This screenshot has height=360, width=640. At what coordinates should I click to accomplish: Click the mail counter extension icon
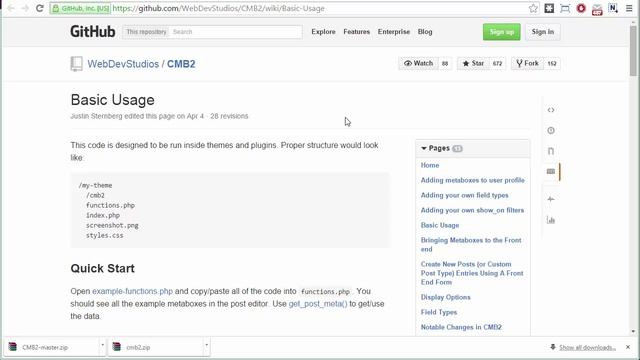(x=597, y=9)
